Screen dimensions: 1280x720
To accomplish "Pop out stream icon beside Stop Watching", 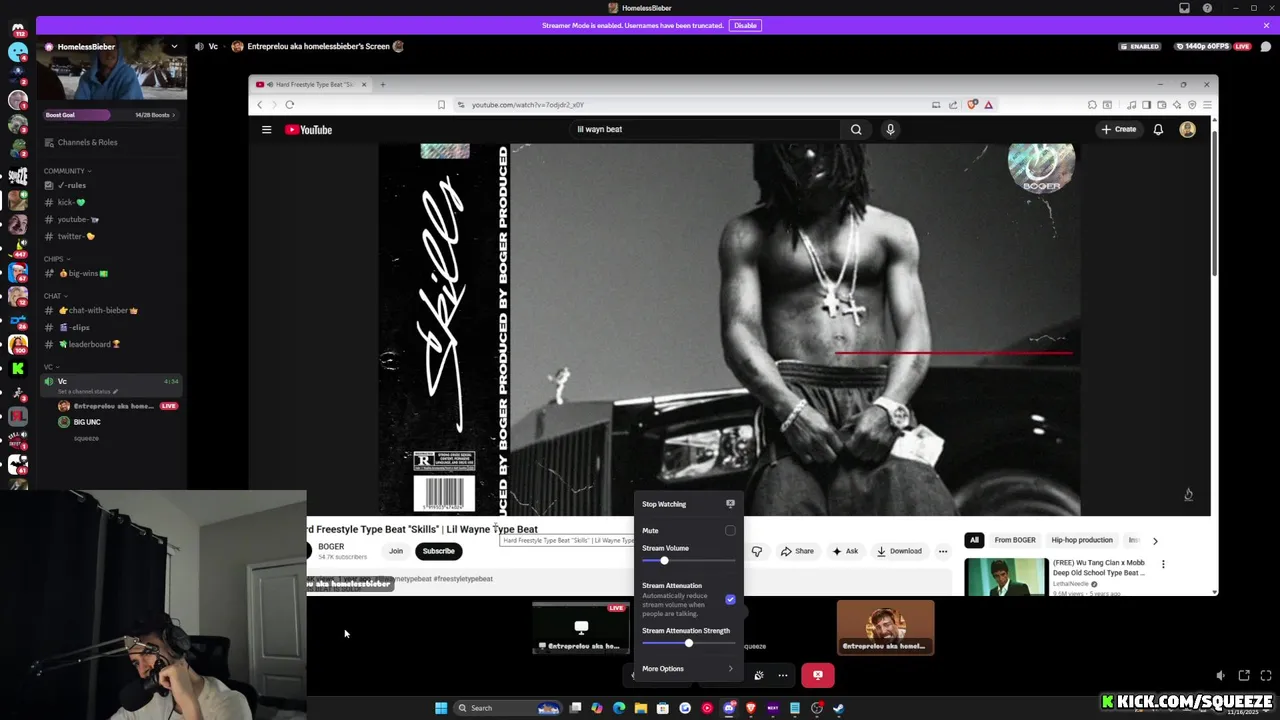I will coord(730,504).
